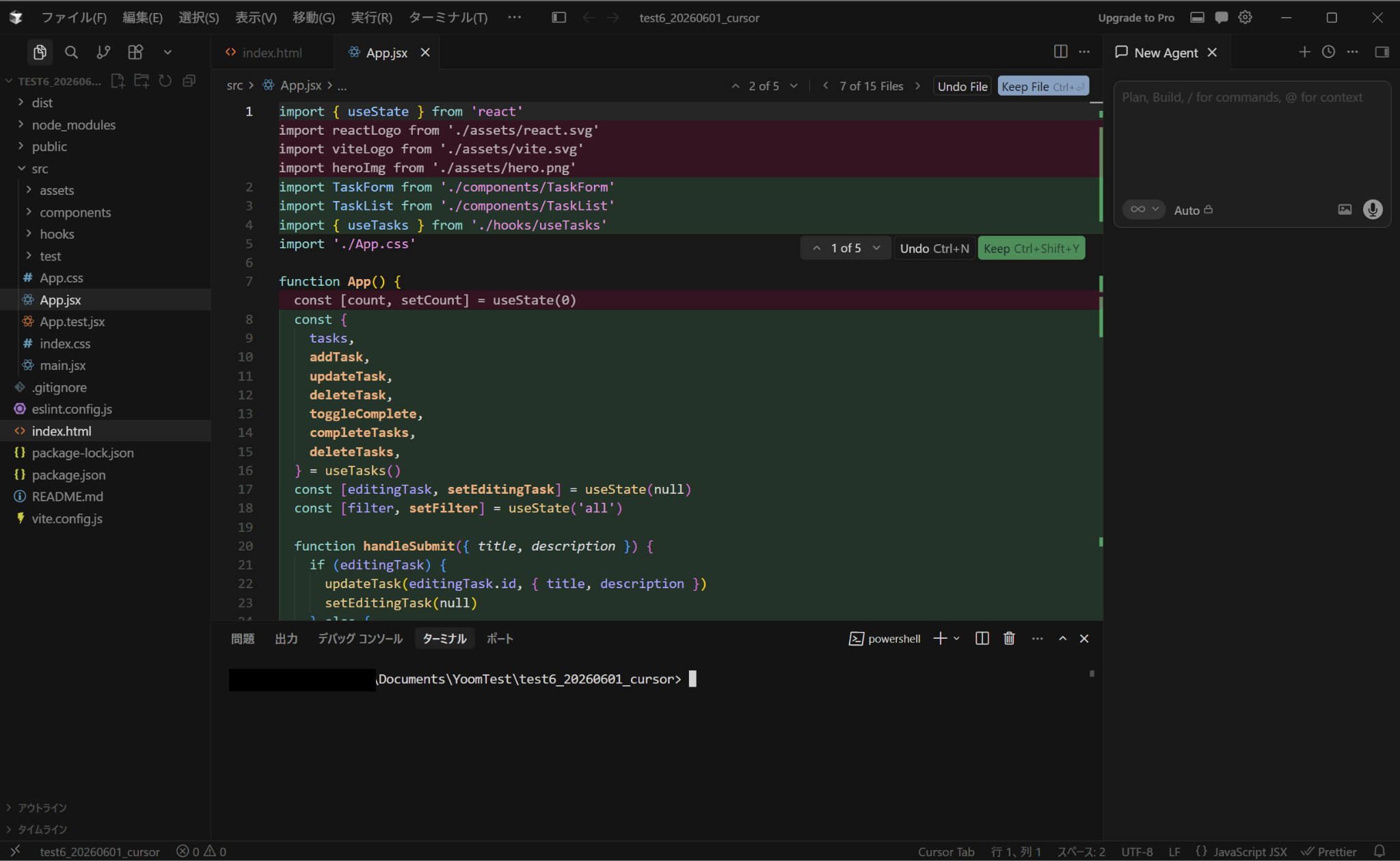Open the 表示(V) menu

tap(256, 18)
